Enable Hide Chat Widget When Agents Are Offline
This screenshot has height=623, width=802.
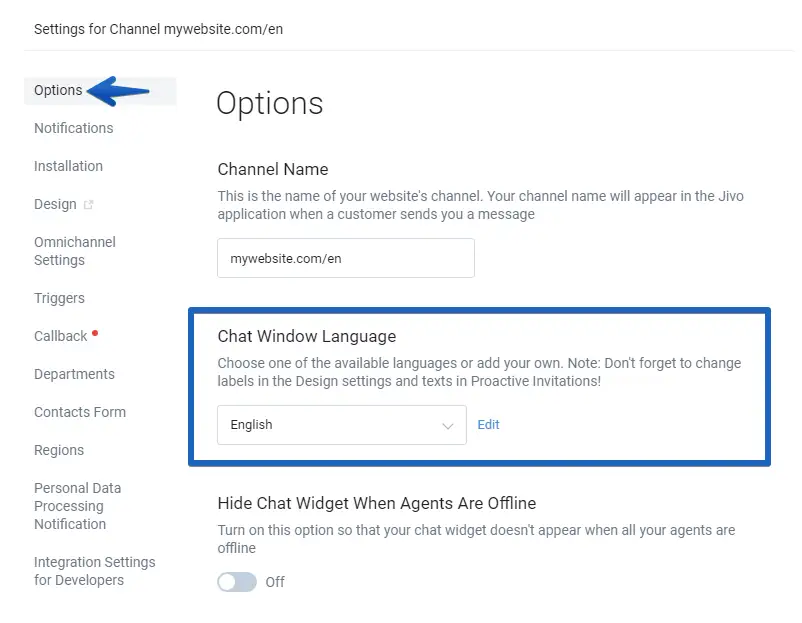pyautogui.click(x=237, y=582)
